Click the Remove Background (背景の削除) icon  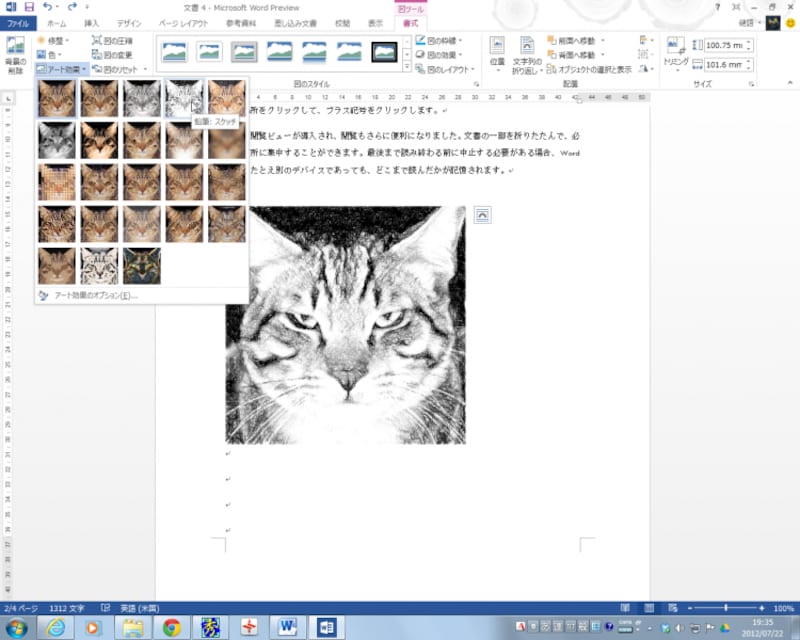click(x=15, y=52)
